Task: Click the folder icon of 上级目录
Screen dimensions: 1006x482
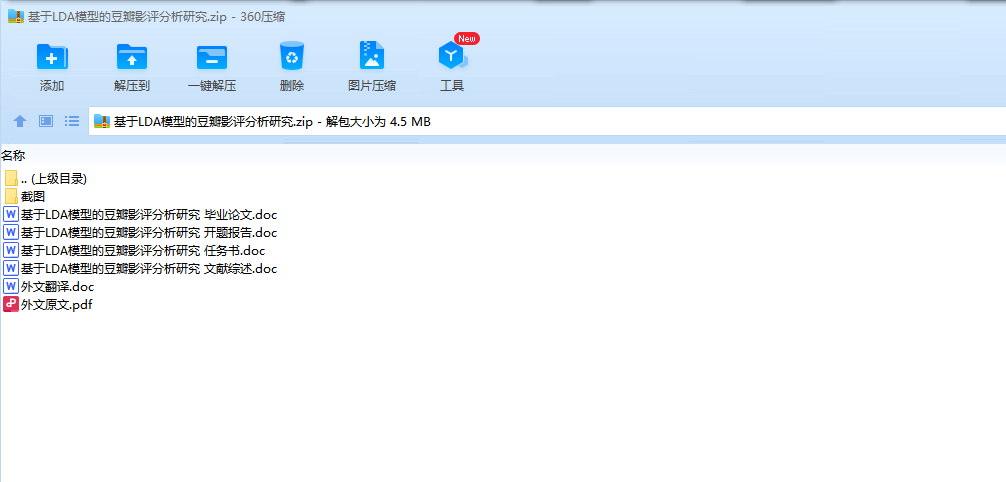Action: coord(11,178)
